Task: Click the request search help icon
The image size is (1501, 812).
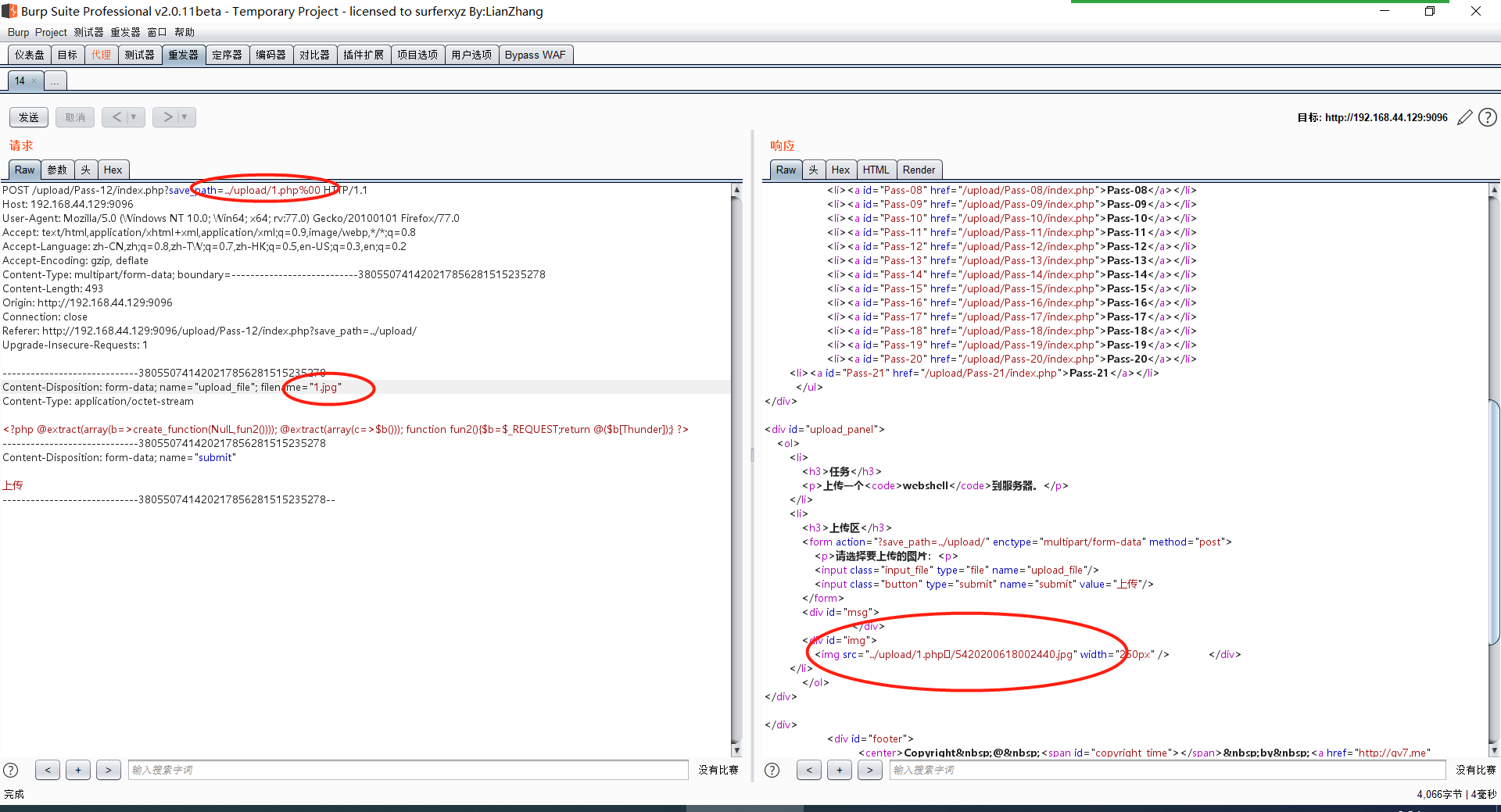Action: [x=11, y=770]
